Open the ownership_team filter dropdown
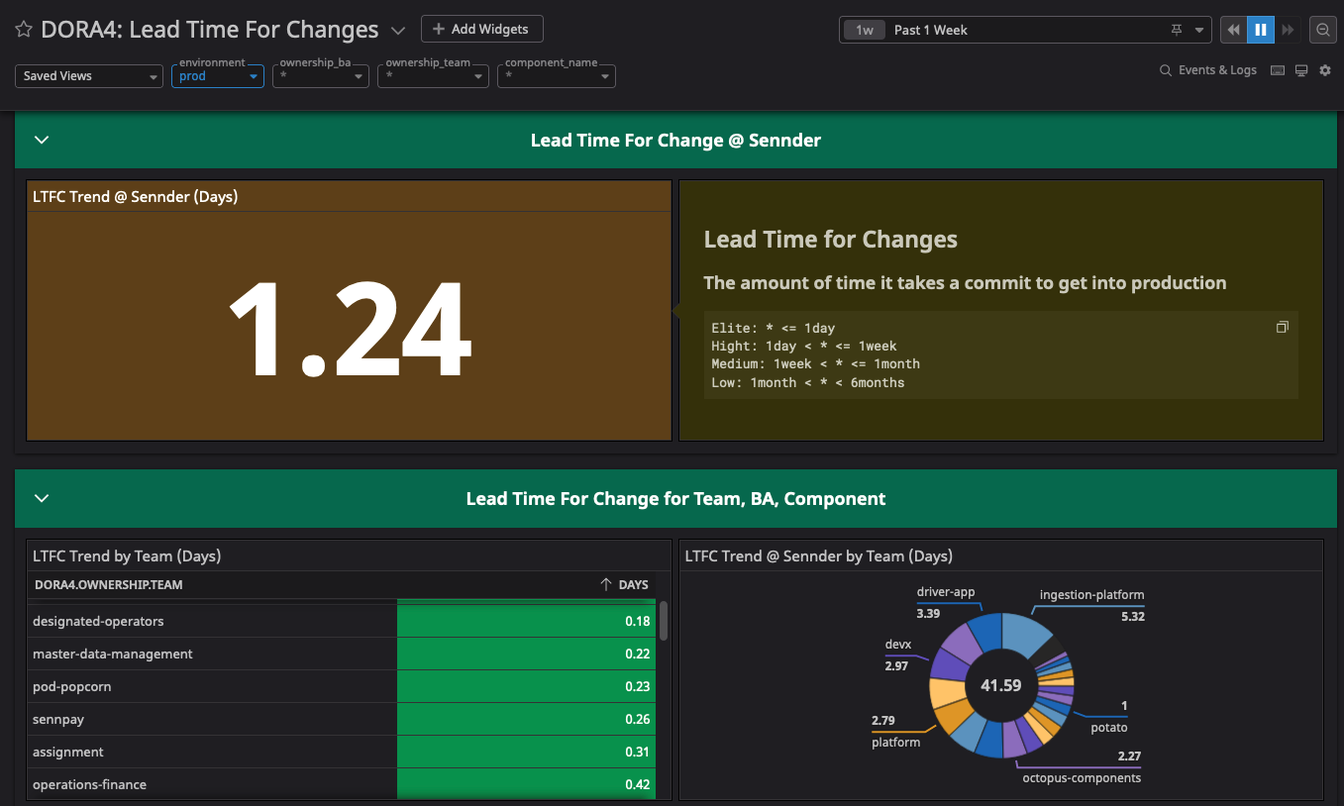The image size is (1344, 806). (433, 76)
